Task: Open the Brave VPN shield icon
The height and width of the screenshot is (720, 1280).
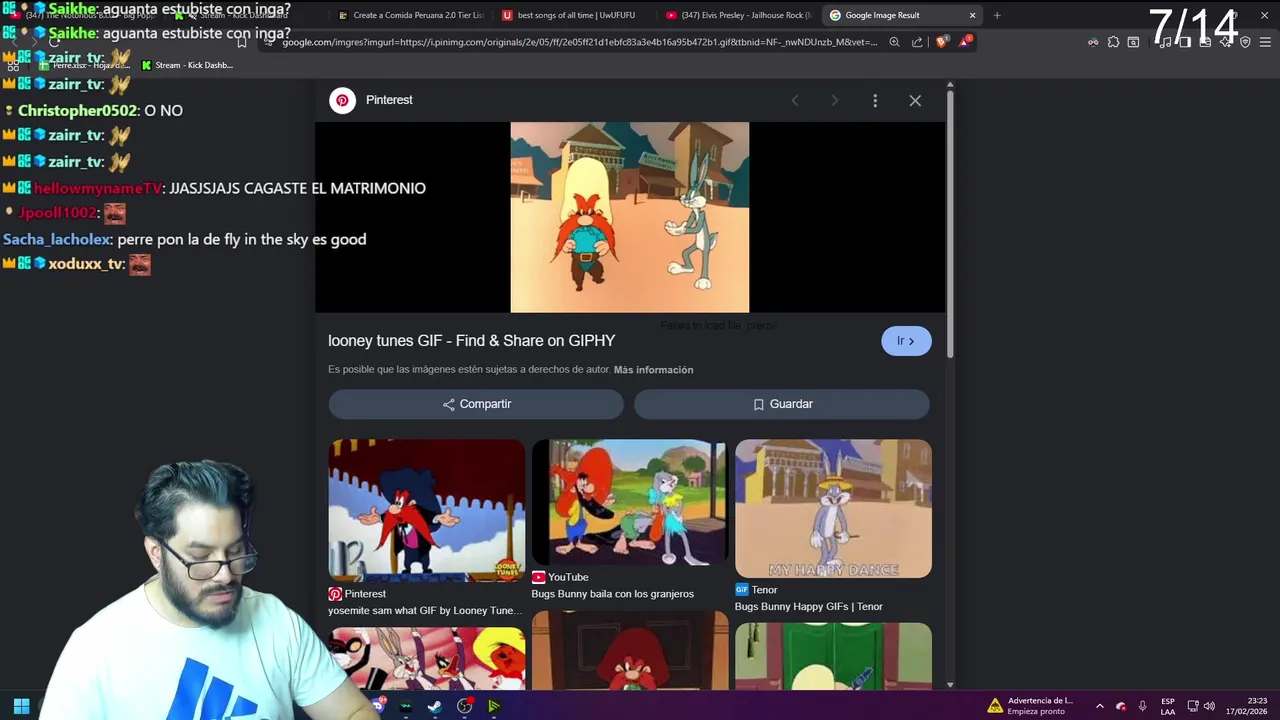Action: coord(1245,42)
